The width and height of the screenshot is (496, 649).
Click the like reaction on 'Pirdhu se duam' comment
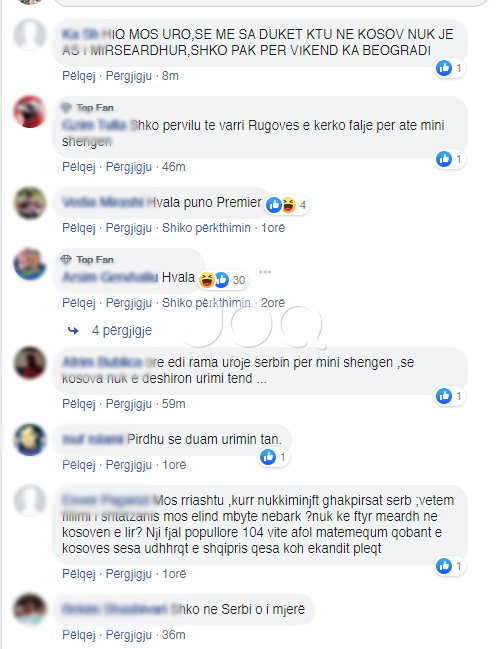[x=274, y=457]
